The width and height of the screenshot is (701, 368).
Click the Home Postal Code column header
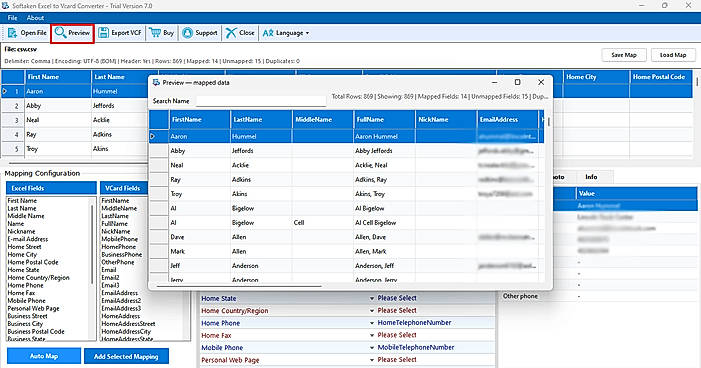[x=661, y=77]
